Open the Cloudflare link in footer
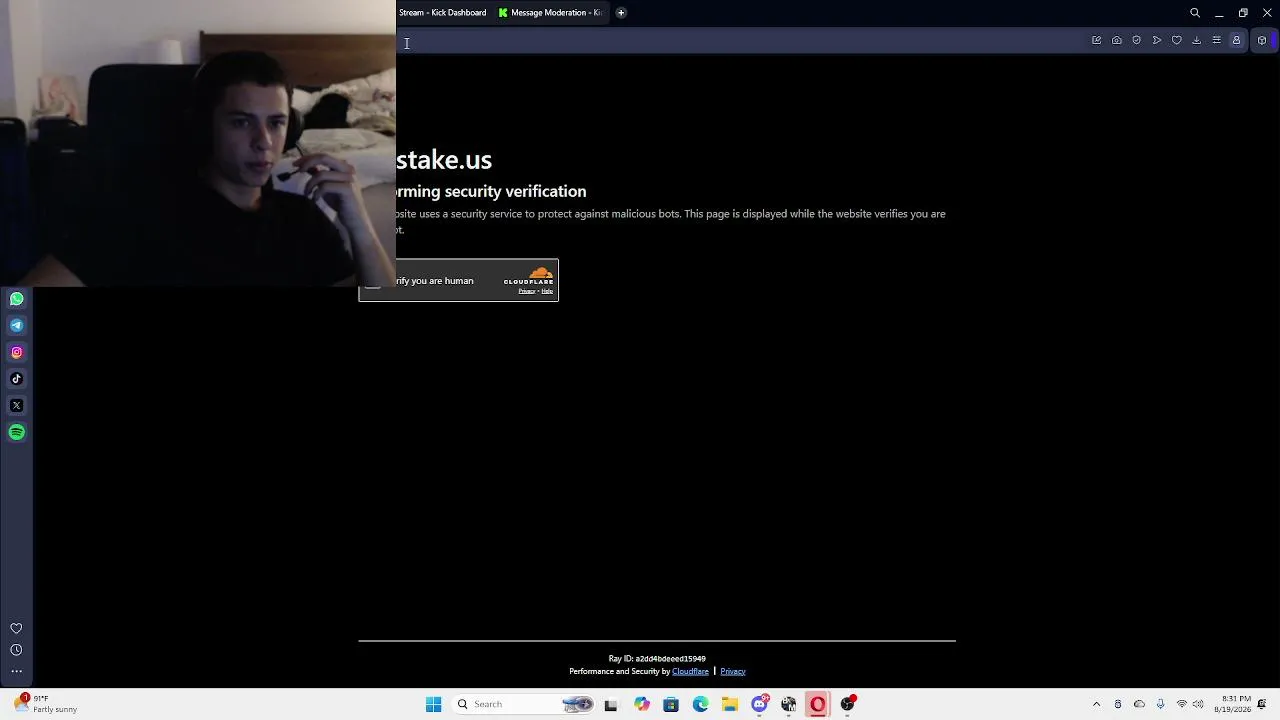 pyautogui.click(x=690, y=671)
